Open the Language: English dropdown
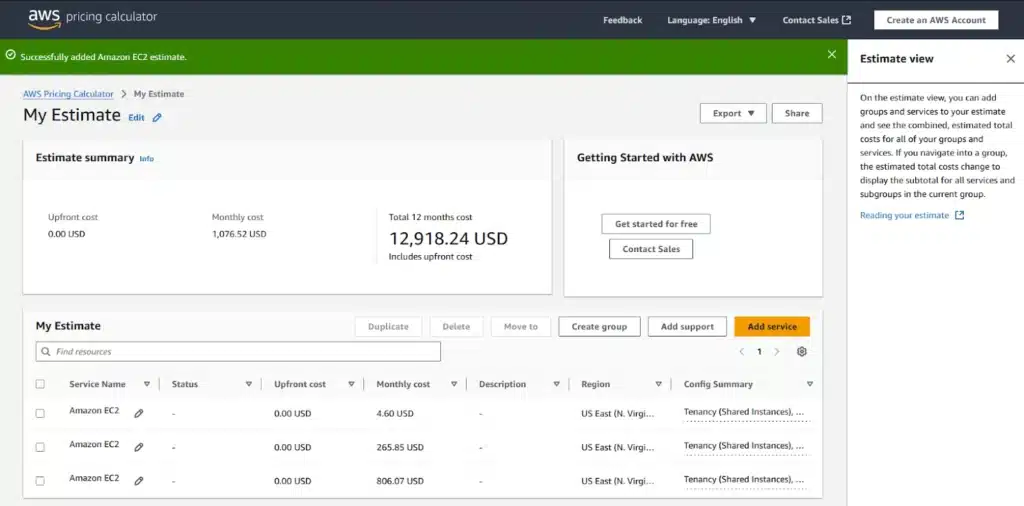This screenshot has width=1024, height=506. pos(711,20)
